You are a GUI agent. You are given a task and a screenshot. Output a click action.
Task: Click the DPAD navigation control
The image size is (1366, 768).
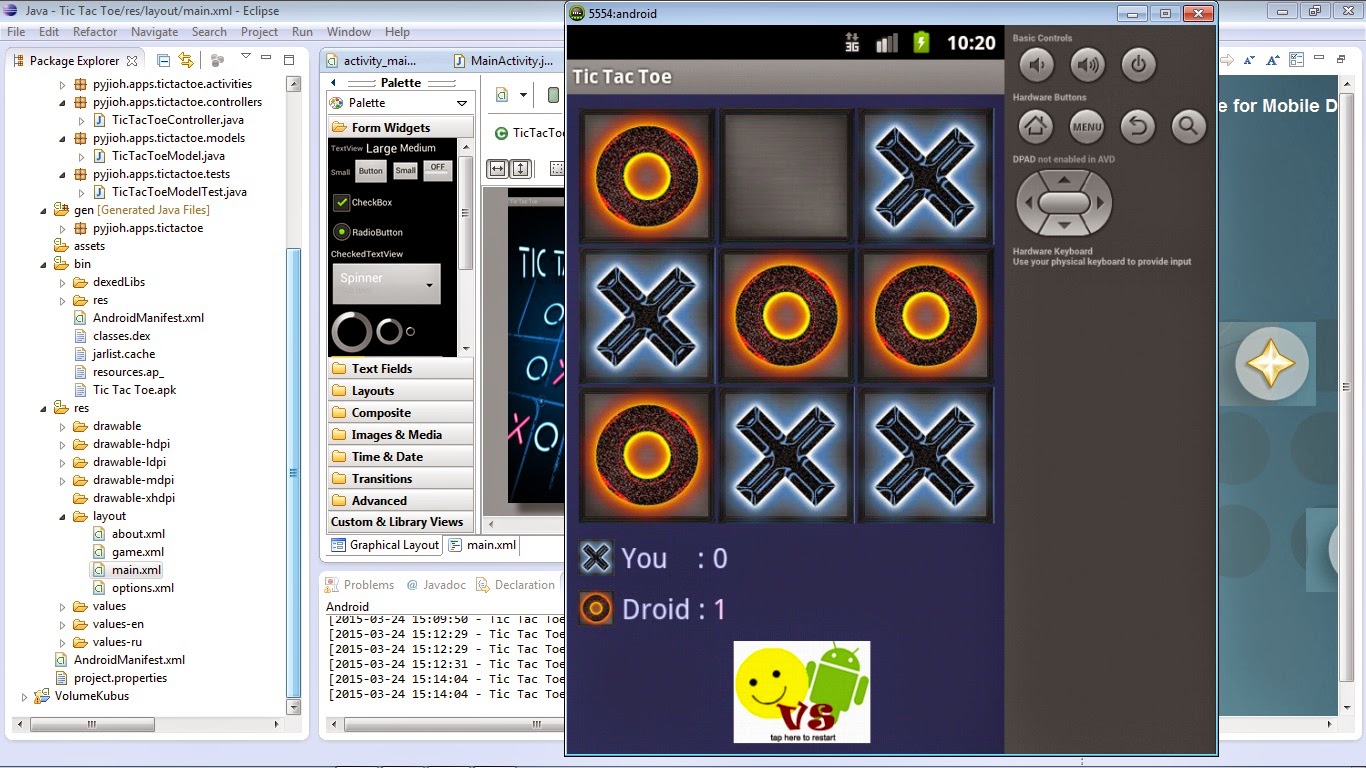pos(1063,202)
